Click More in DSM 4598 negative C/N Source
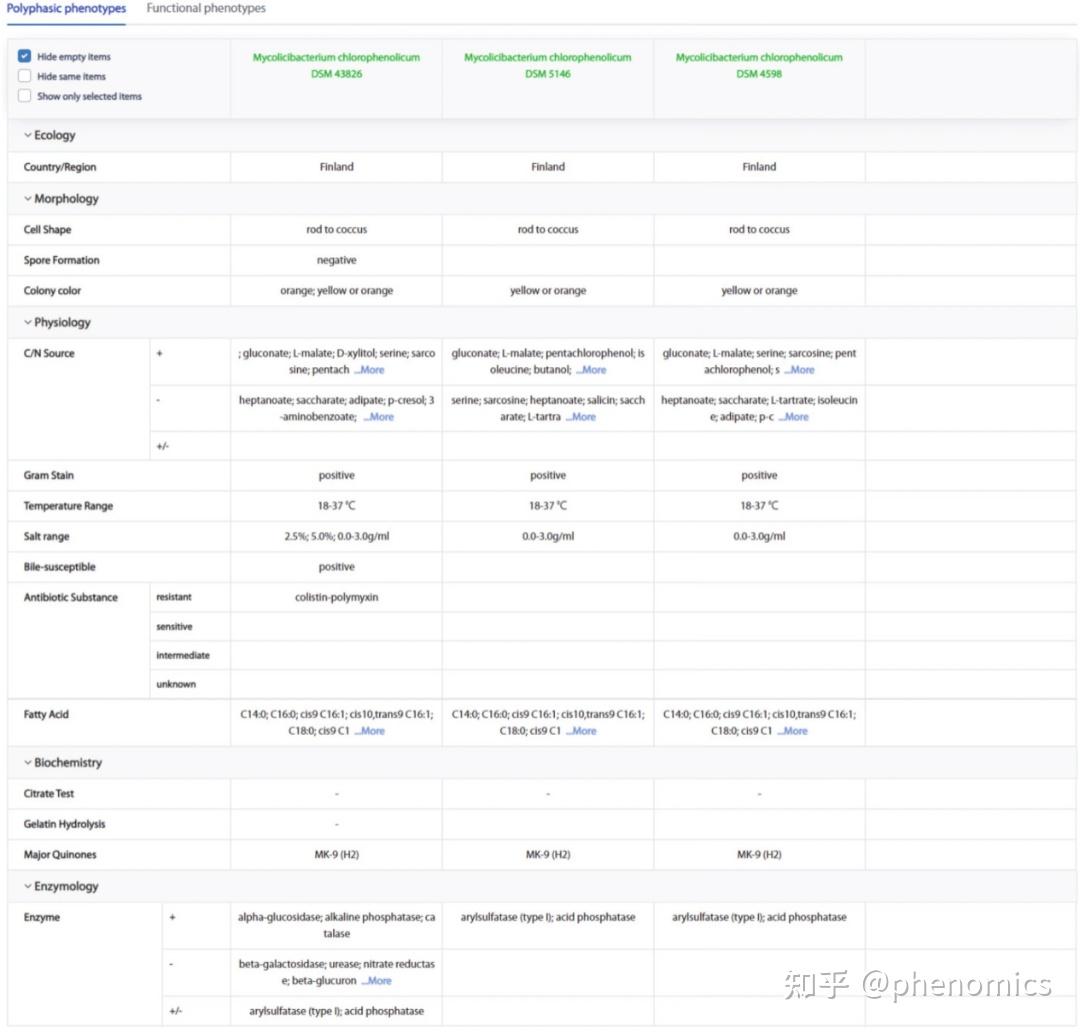 coord(794,417)
